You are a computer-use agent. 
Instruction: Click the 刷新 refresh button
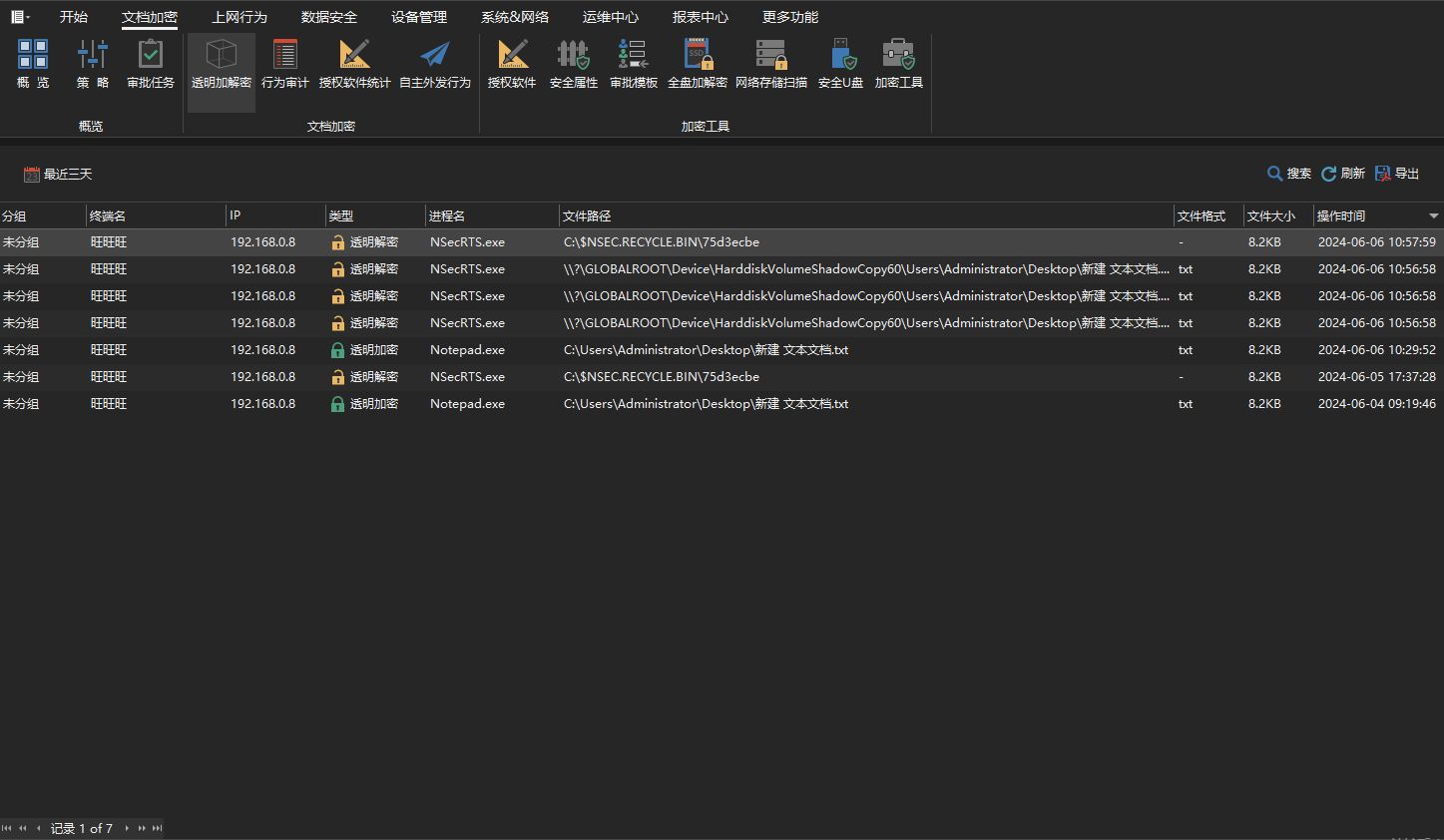tap(1343, 174)
